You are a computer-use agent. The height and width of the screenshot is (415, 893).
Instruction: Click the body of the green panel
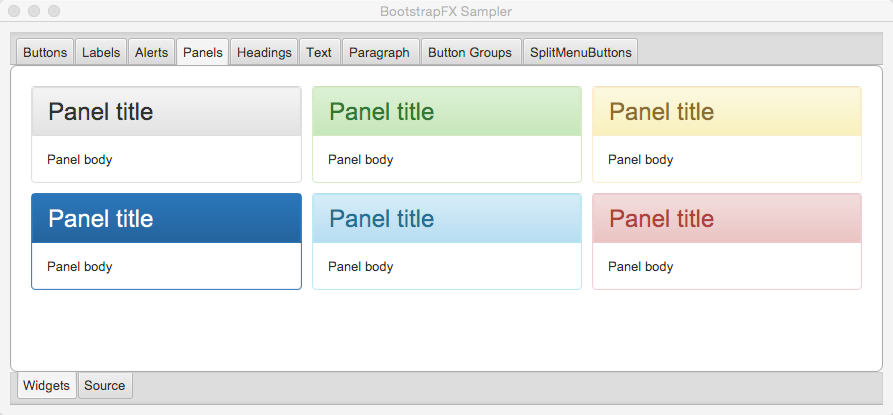click(x=447, y=159)
